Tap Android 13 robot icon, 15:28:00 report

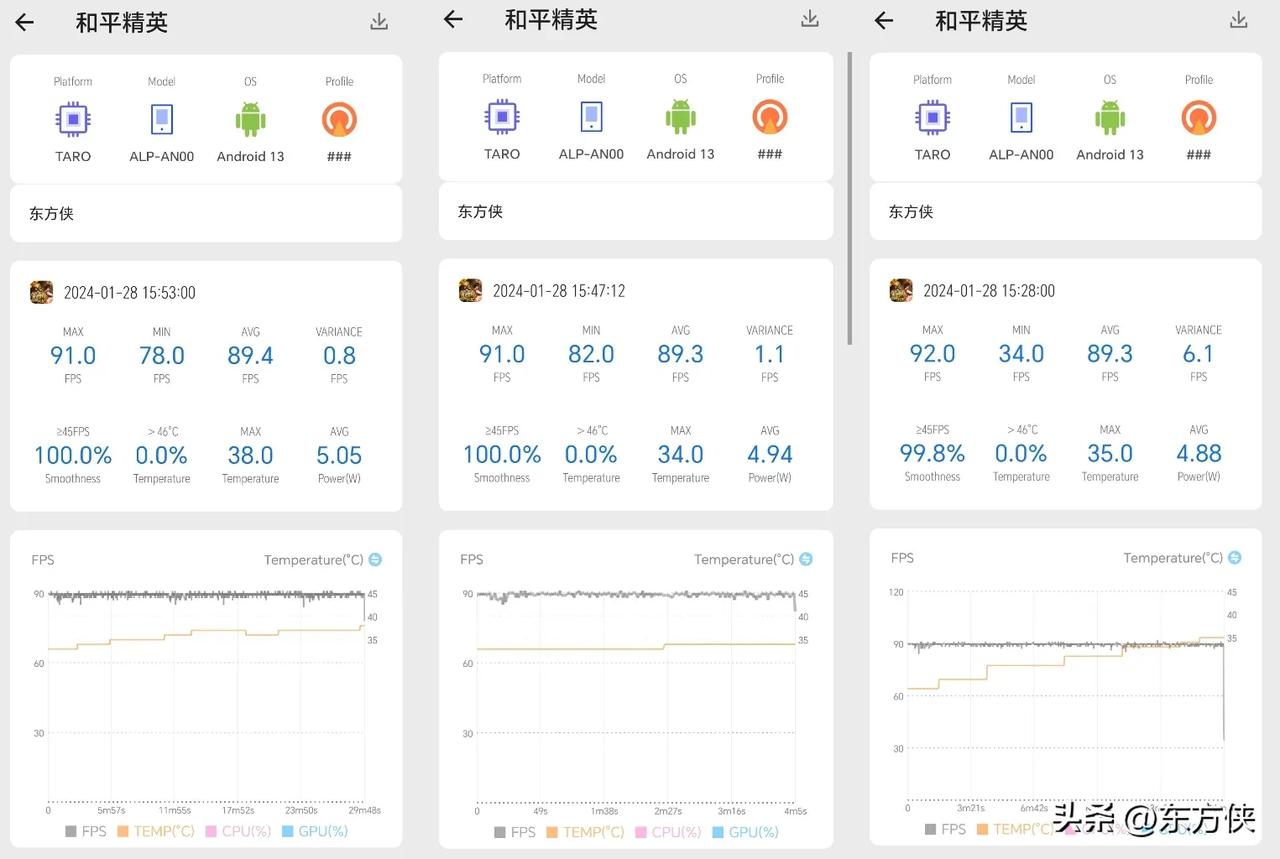click(1110, 118)
